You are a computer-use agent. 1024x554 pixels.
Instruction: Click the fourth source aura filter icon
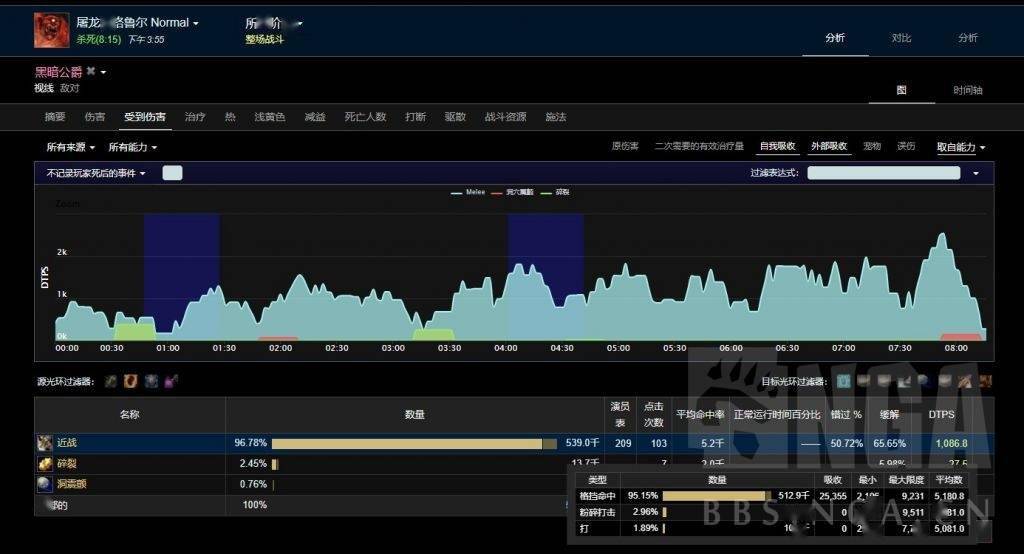point(171,381)
